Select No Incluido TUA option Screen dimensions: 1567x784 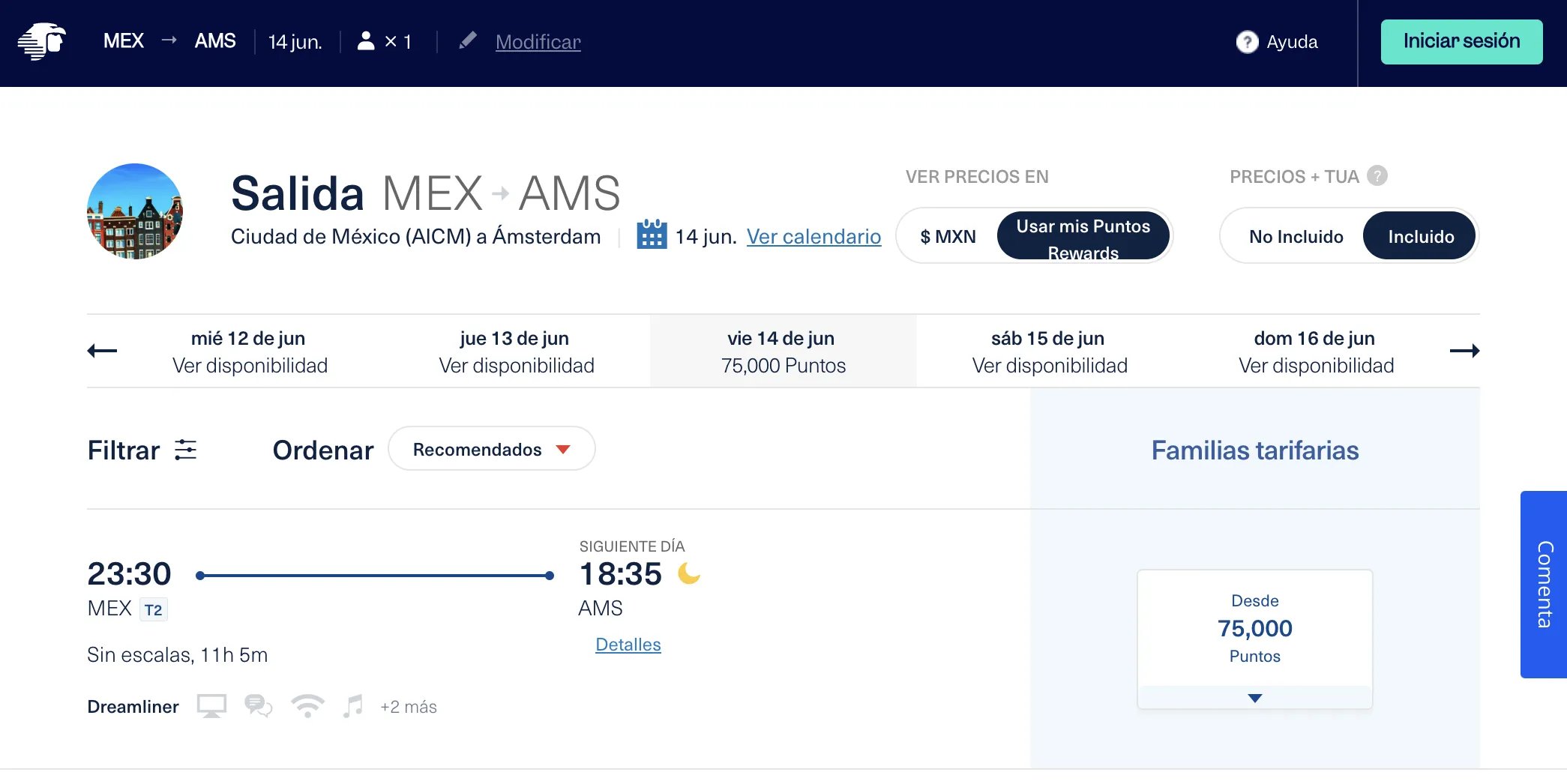pyautogui.click(x=1296, y=237)
